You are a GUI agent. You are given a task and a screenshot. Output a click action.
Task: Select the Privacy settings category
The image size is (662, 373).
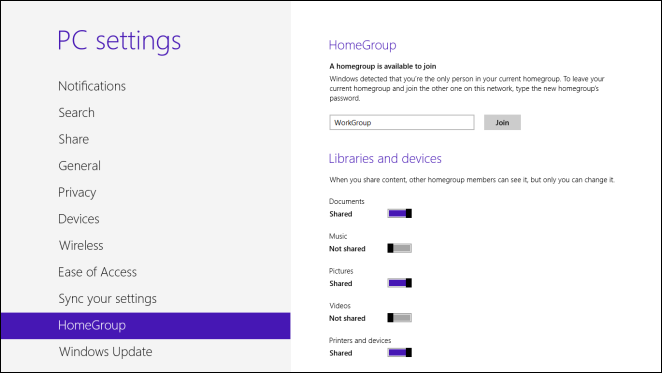coord(77,193)
